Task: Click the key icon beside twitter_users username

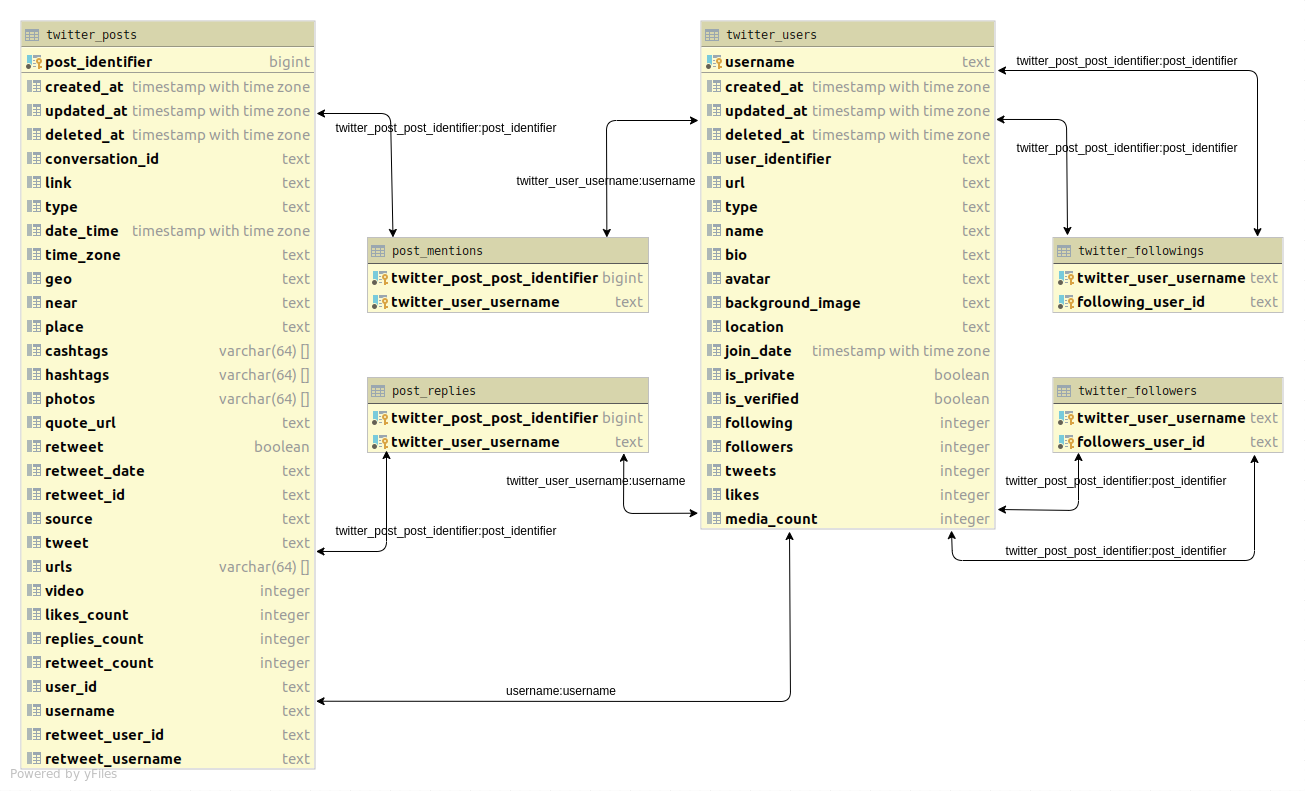Action: coord(714,62)
